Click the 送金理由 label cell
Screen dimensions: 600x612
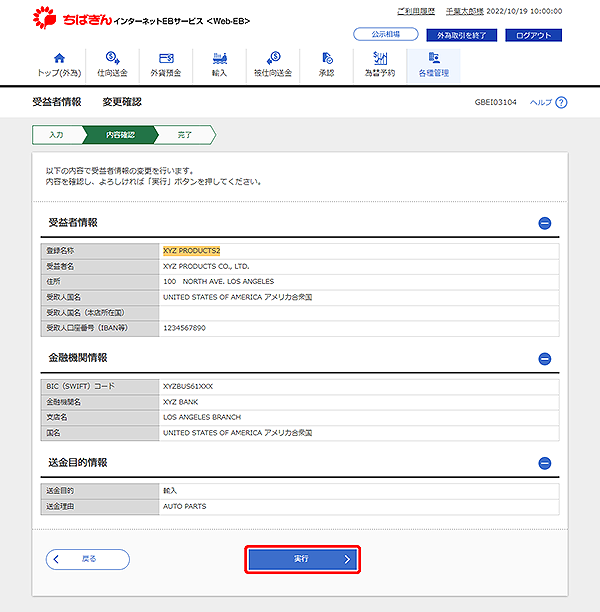100,507
